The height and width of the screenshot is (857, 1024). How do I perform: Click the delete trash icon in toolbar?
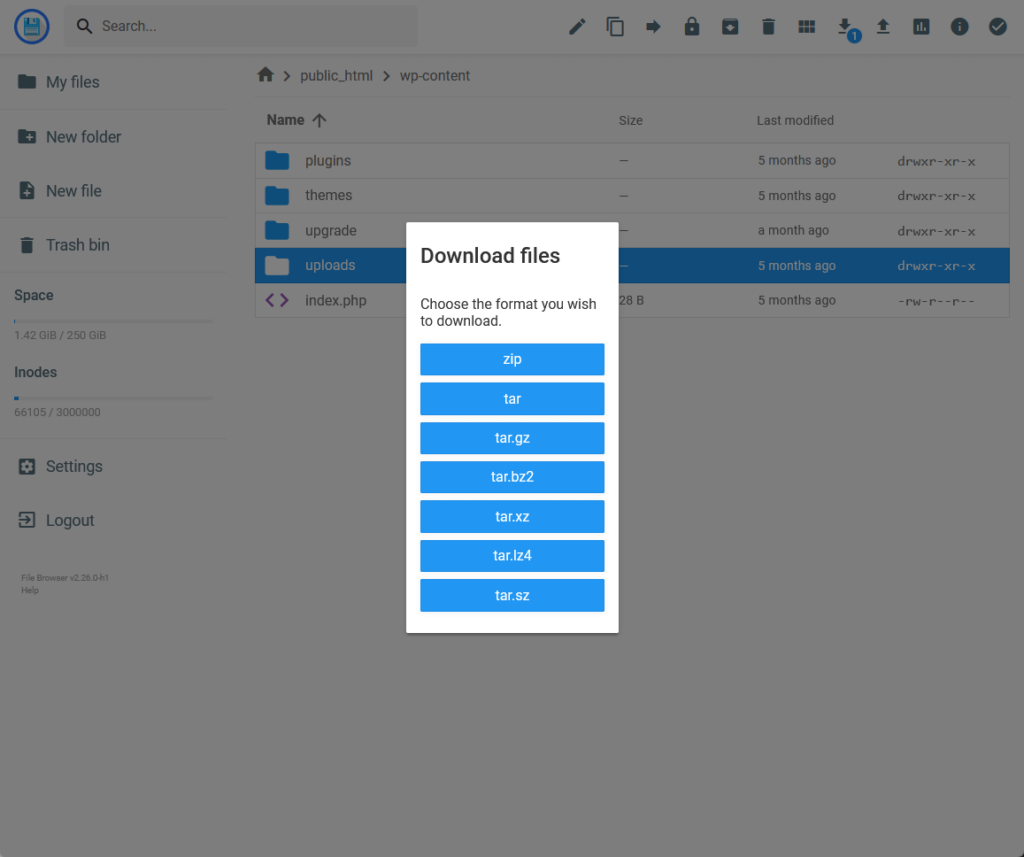click(769, 27)
